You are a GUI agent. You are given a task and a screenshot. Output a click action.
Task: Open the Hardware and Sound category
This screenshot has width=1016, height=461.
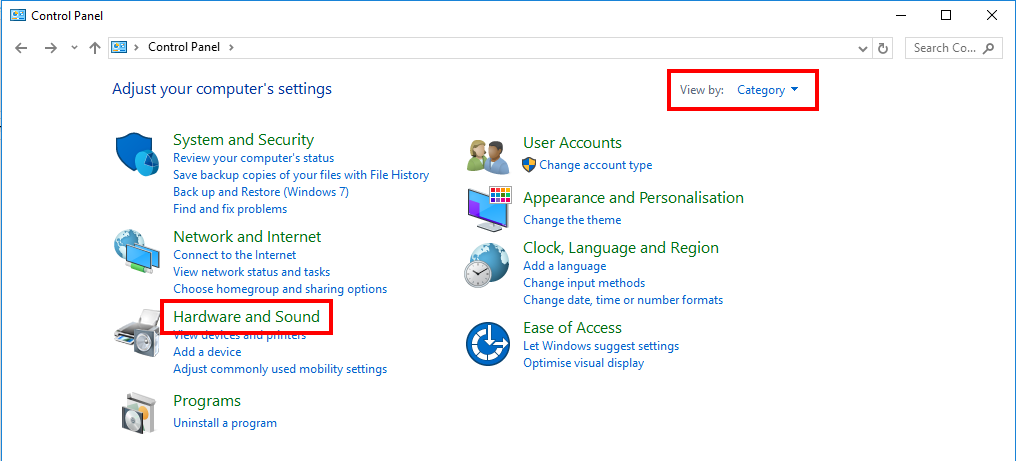(x=246, y=317)
